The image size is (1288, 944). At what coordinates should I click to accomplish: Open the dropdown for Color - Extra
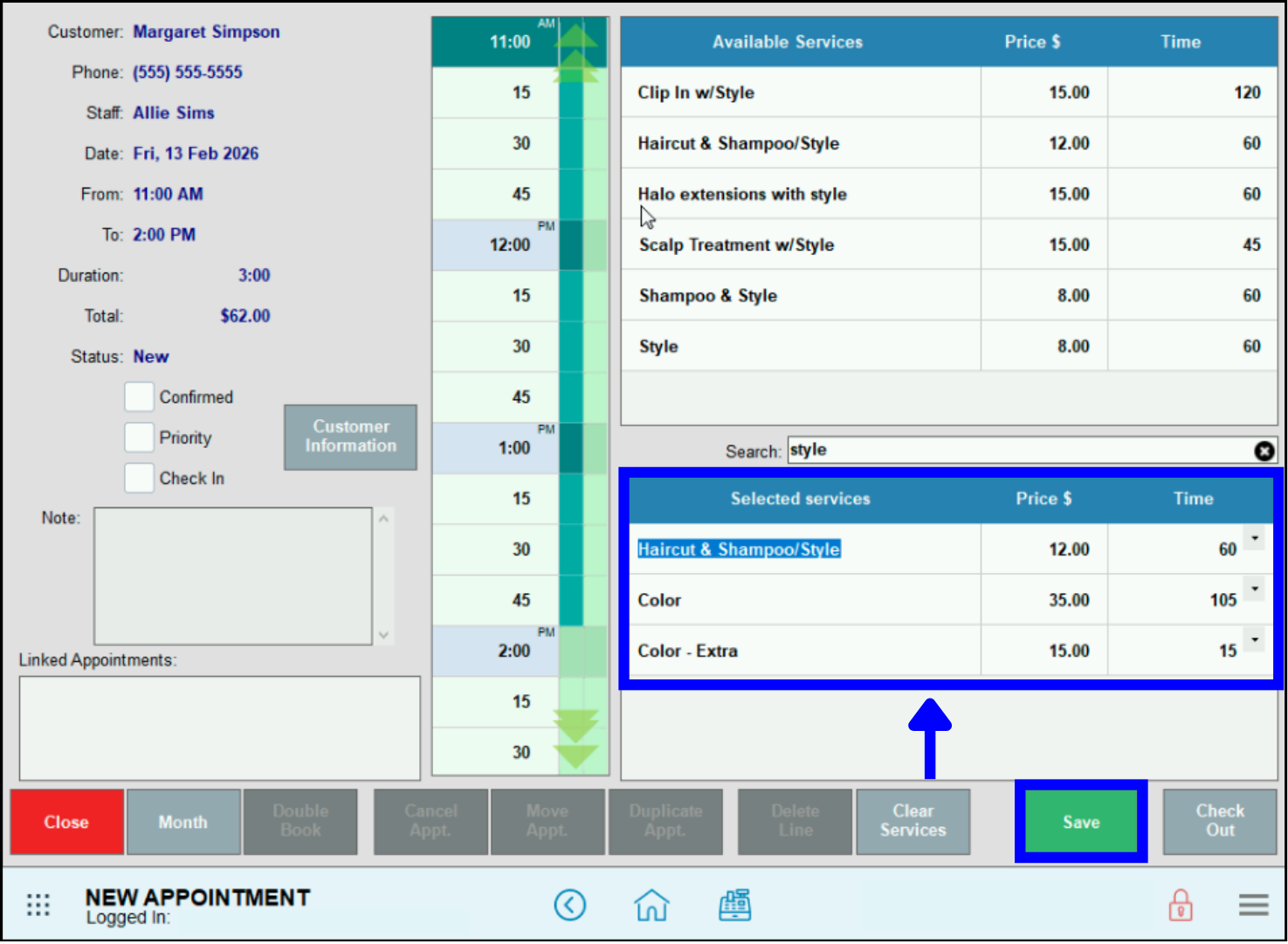(1254, 639)
